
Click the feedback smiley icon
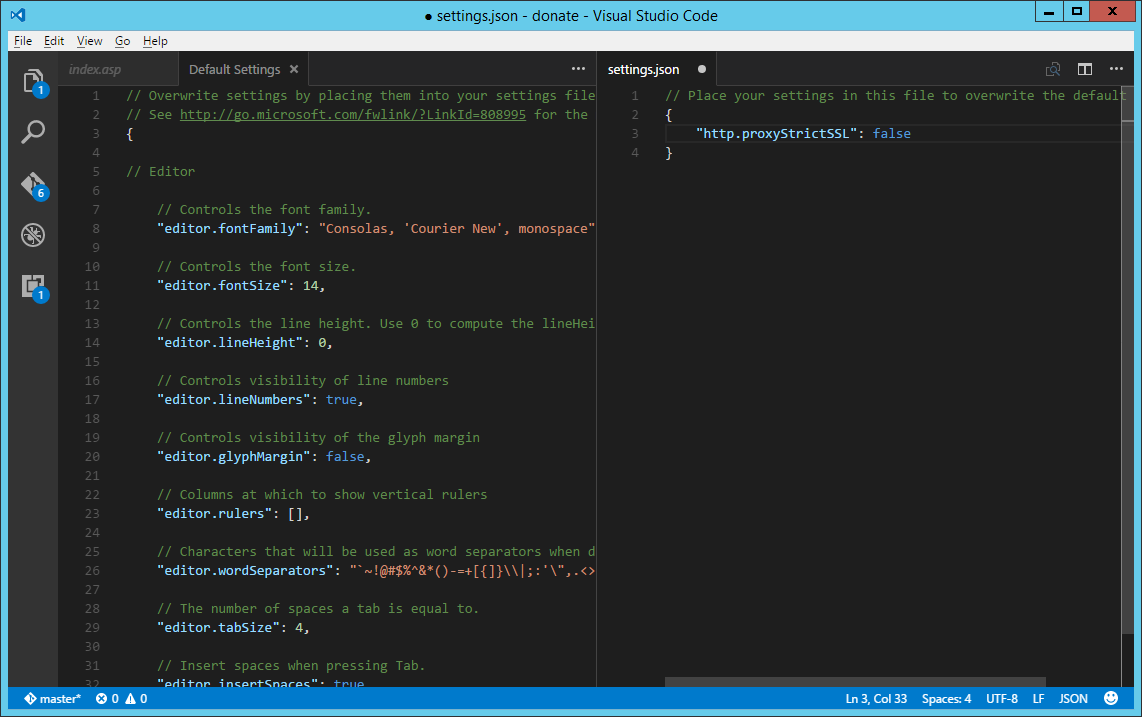[x=1111, y=698]
